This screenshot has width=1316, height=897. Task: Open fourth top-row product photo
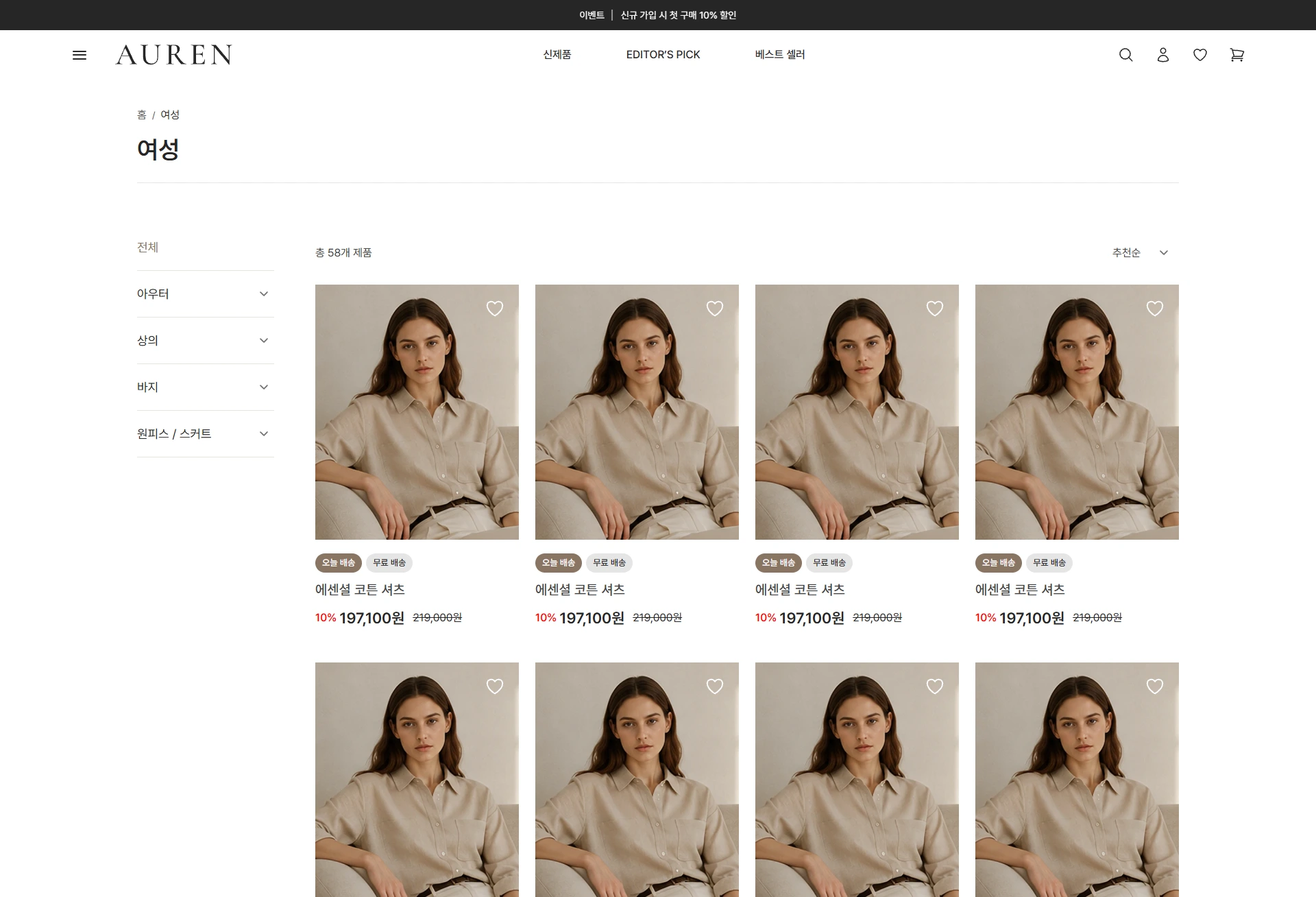pyautogui.click(x=1077, y=412)
